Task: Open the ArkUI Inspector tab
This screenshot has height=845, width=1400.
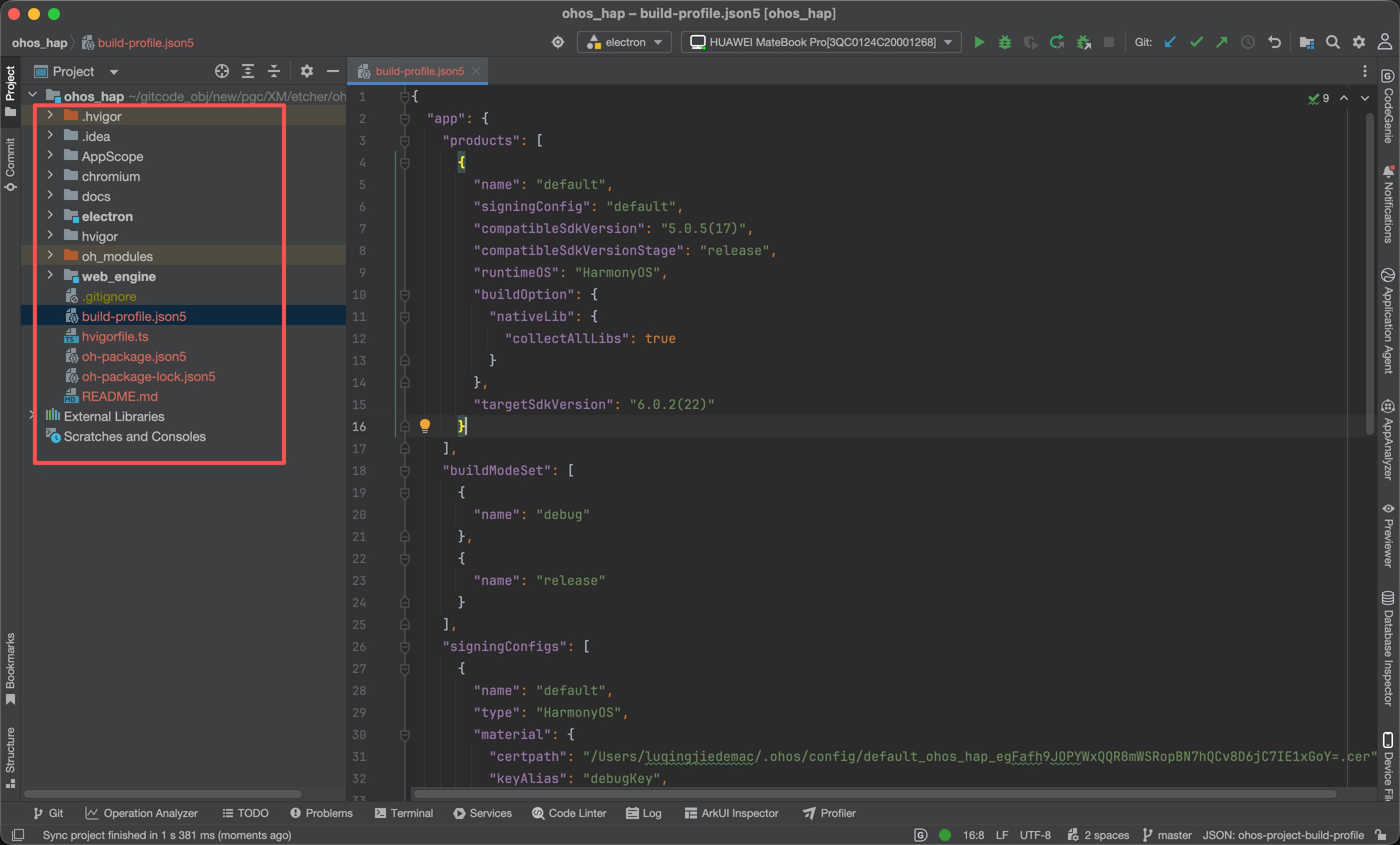Action: (x=732, y=813)
